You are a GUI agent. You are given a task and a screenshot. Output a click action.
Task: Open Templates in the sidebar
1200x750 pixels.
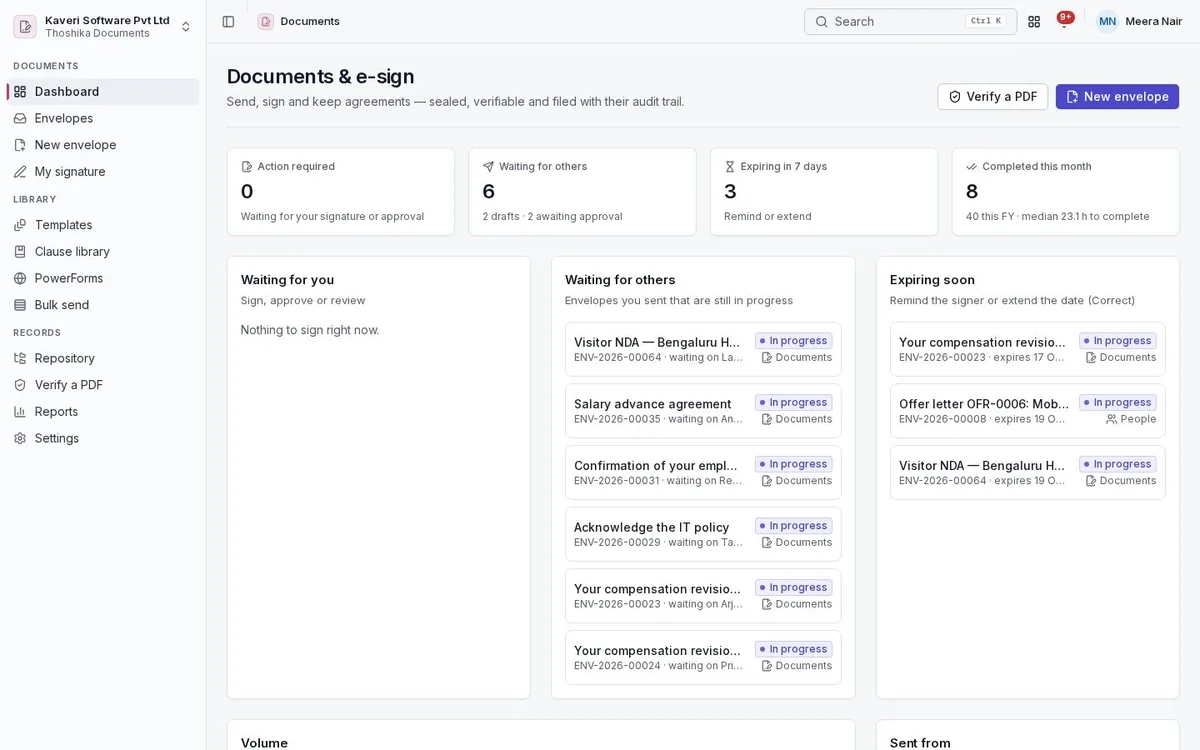point(103,225)
